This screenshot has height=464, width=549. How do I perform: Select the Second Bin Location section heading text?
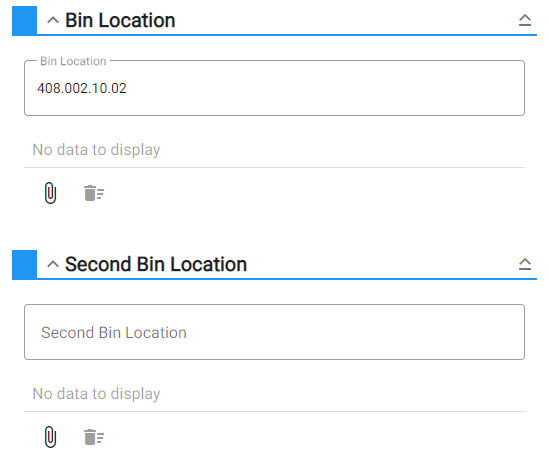click(x=156, y=264)
